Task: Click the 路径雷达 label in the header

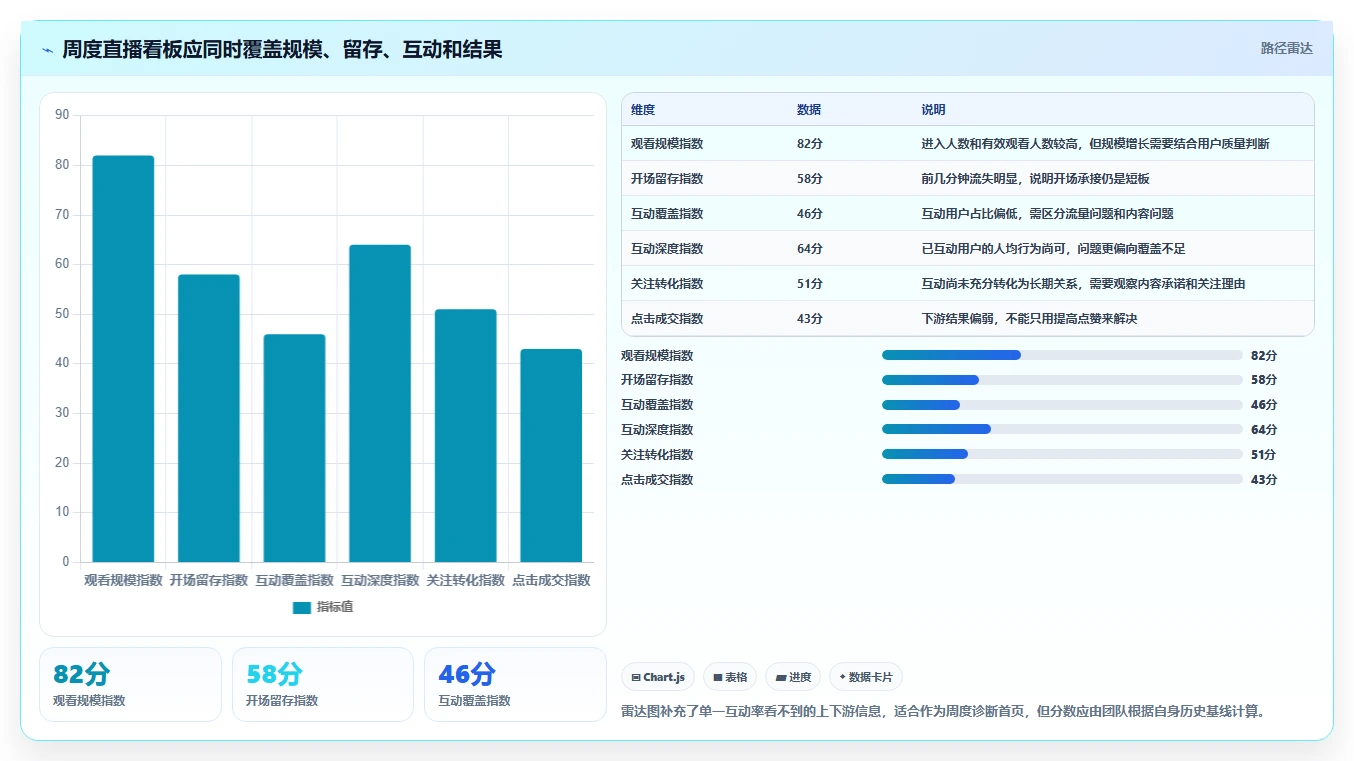Action: 1286,48
